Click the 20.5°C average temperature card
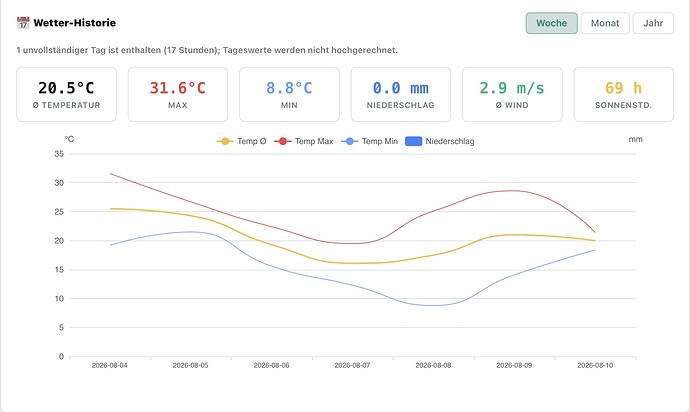The image size is (690, 412). [x=66, y=94]
